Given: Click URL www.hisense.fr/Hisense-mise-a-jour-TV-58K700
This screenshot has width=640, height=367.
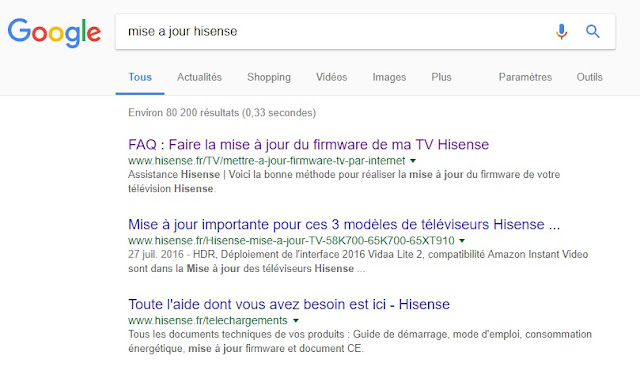Looking at the screenshot, I should click(x=291, y=241).
